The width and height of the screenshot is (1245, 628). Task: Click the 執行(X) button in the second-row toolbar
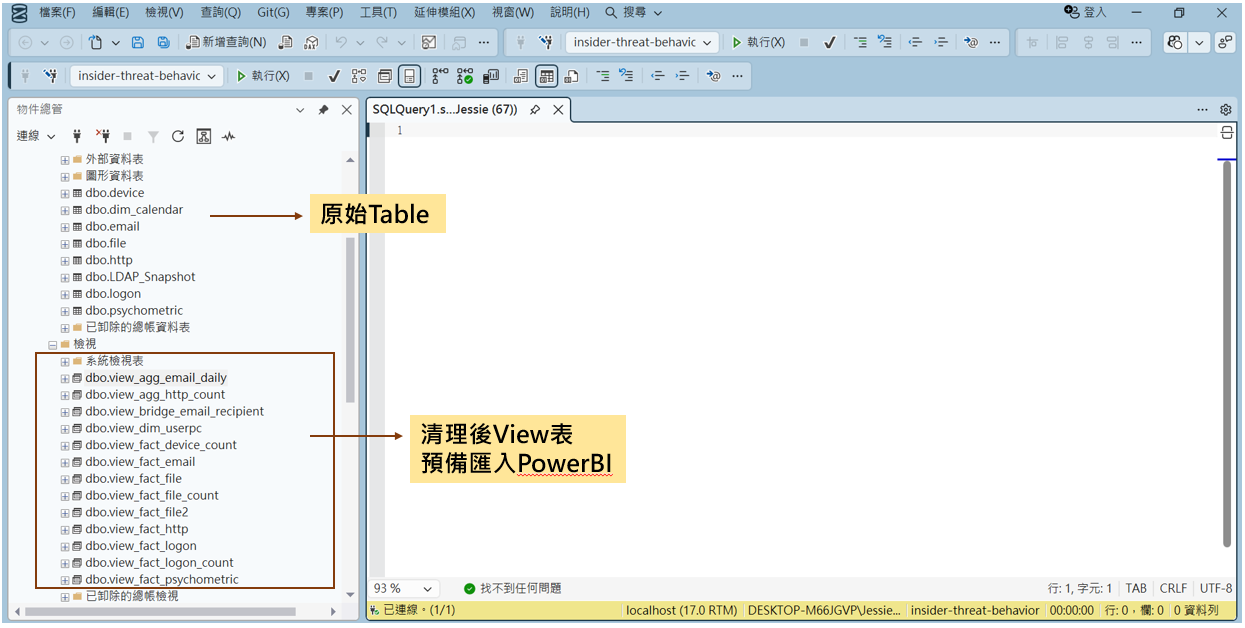263,76
